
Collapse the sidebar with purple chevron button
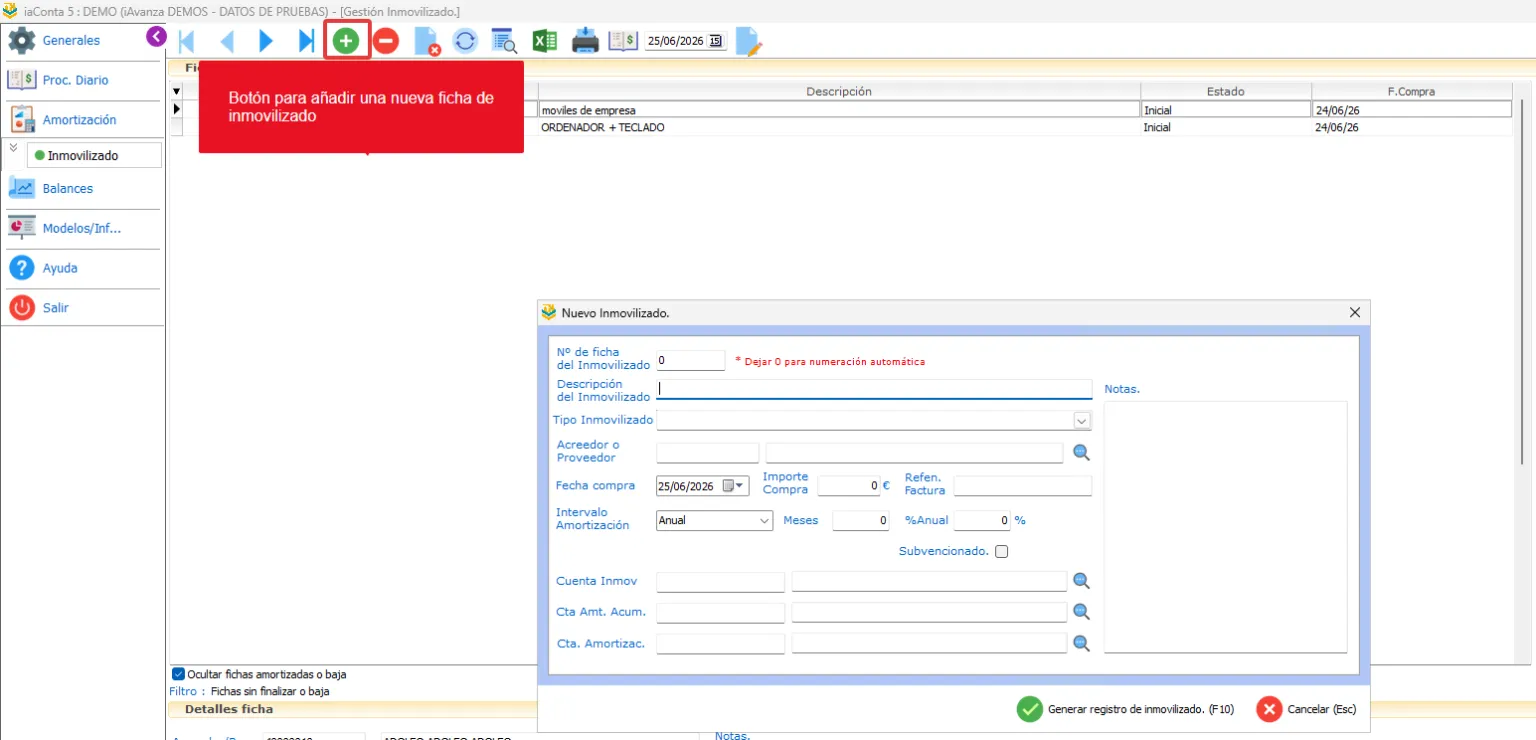[156, 37]
